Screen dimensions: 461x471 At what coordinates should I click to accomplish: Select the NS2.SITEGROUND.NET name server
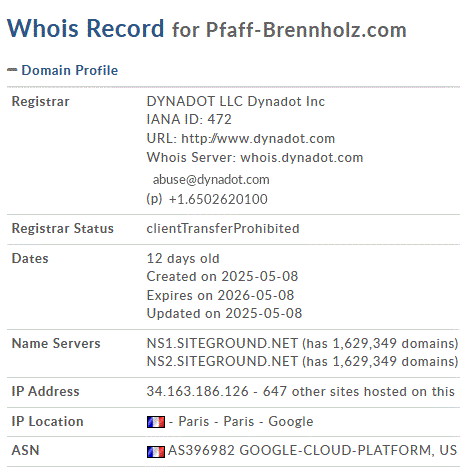click(222, 361)
